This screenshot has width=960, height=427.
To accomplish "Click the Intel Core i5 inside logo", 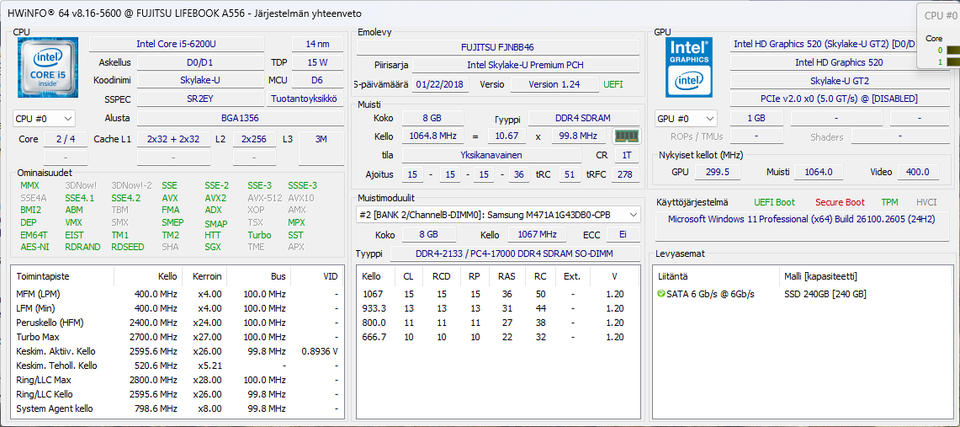I will coord(47,71).
